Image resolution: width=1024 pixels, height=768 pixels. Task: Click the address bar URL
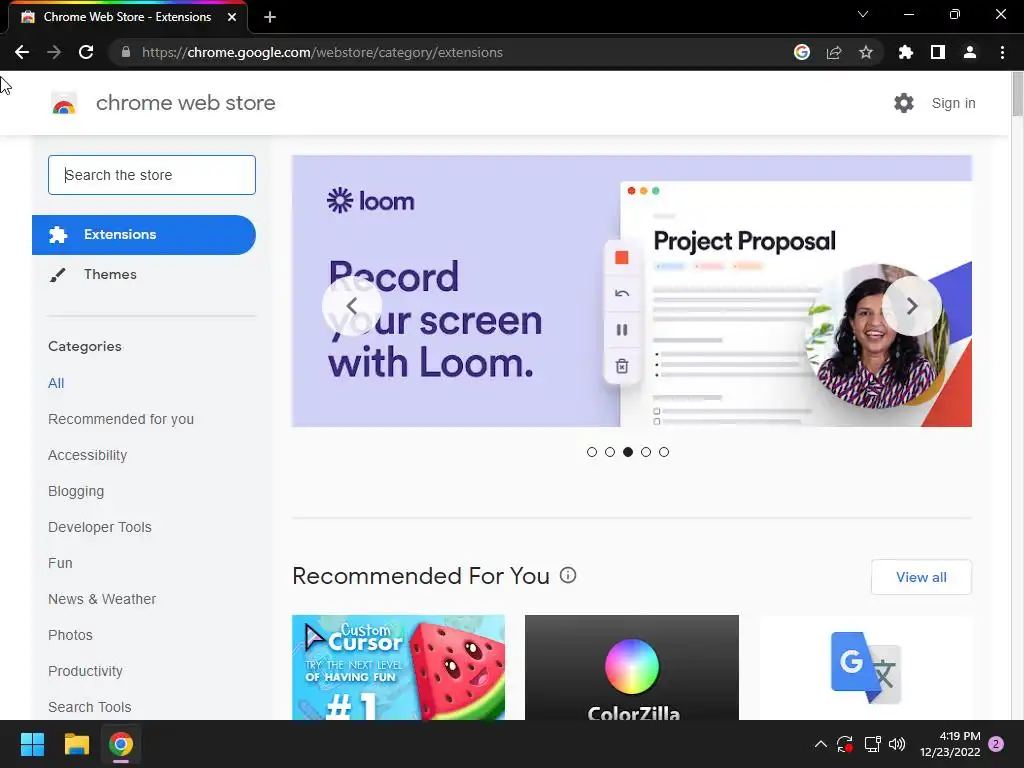tap(322, 52)
